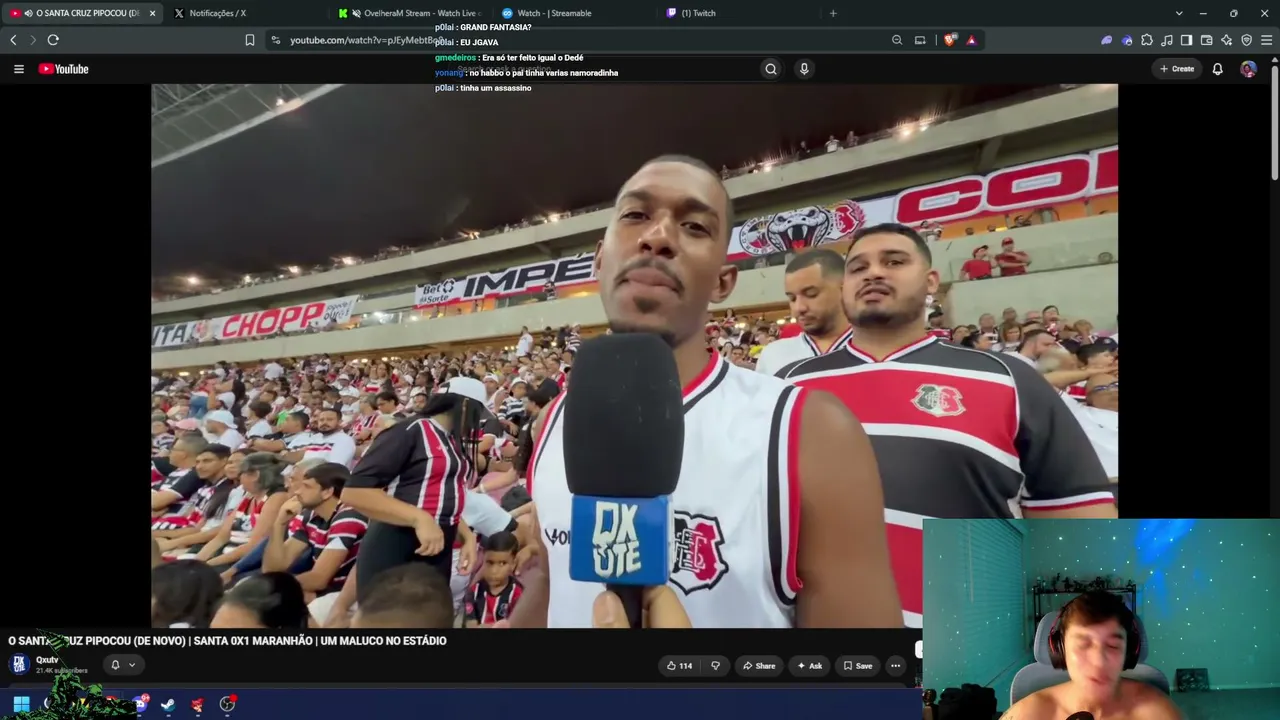Open Discord from the taskbar
The height and width of the screenshot is (720, 1280).
[x=140, y=704]
